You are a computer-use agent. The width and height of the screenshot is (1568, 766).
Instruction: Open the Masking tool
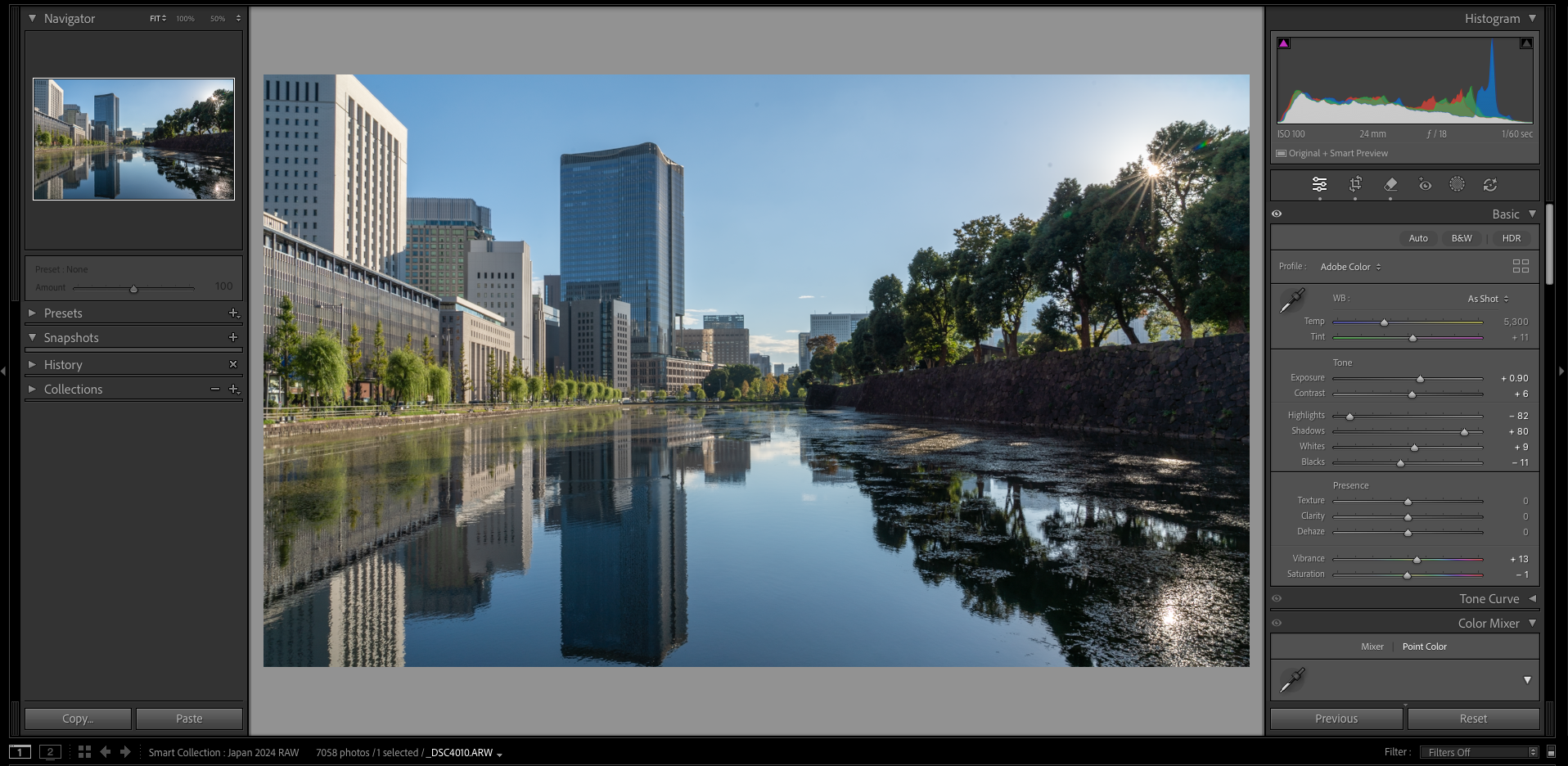(x=1457, y=184)
